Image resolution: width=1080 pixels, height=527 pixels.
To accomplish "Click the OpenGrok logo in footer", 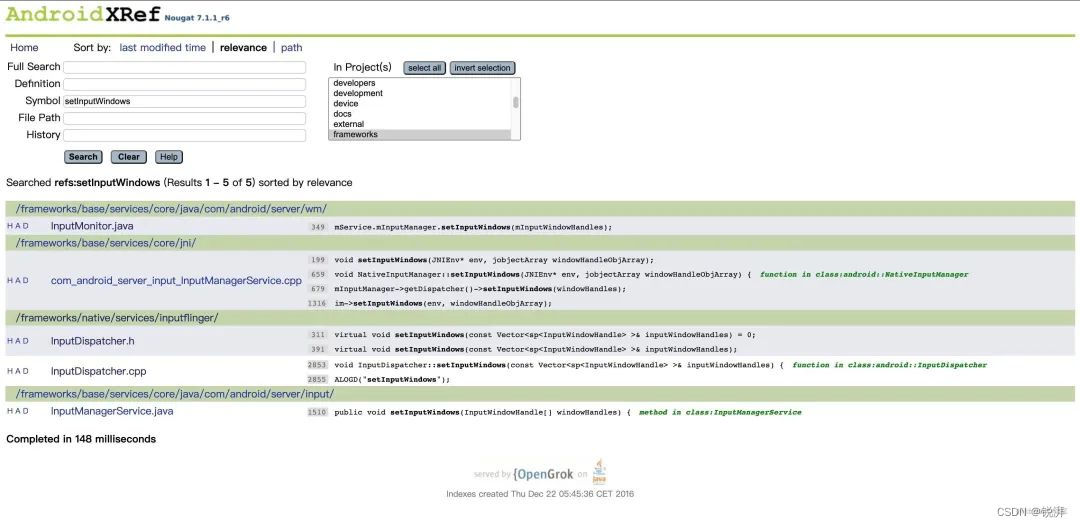I will tap(543, 474).
